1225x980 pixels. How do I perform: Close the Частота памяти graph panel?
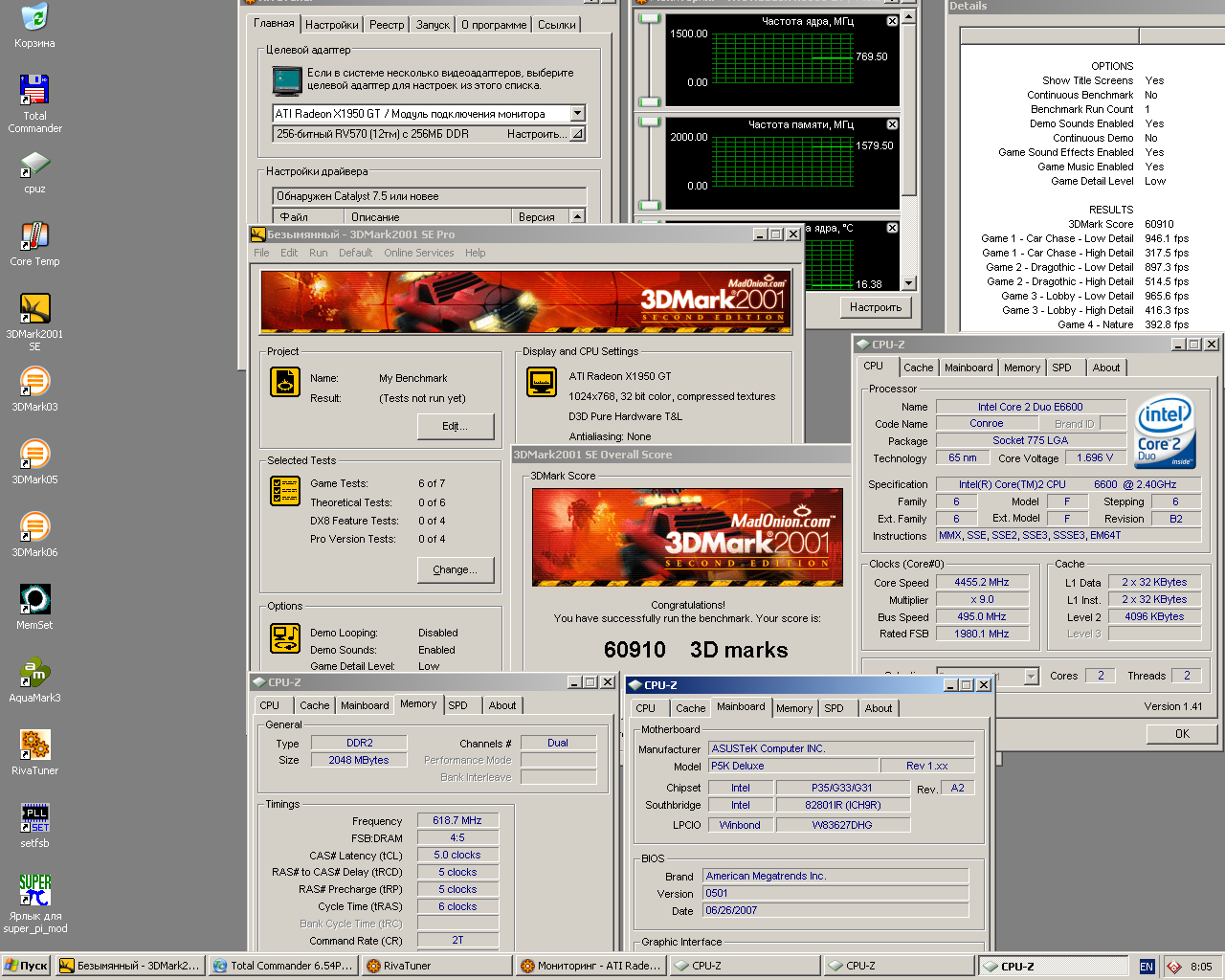[x=892, y=124]
